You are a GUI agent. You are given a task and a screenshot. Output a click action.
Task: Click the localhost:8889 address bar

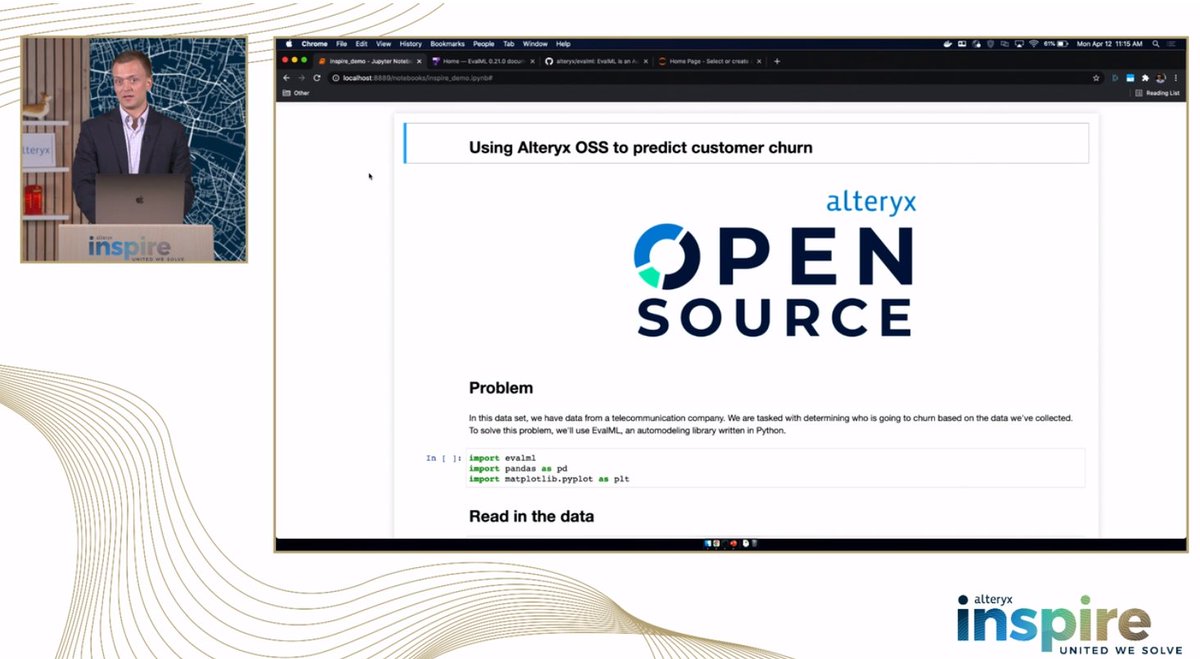[x=715, y=77]
